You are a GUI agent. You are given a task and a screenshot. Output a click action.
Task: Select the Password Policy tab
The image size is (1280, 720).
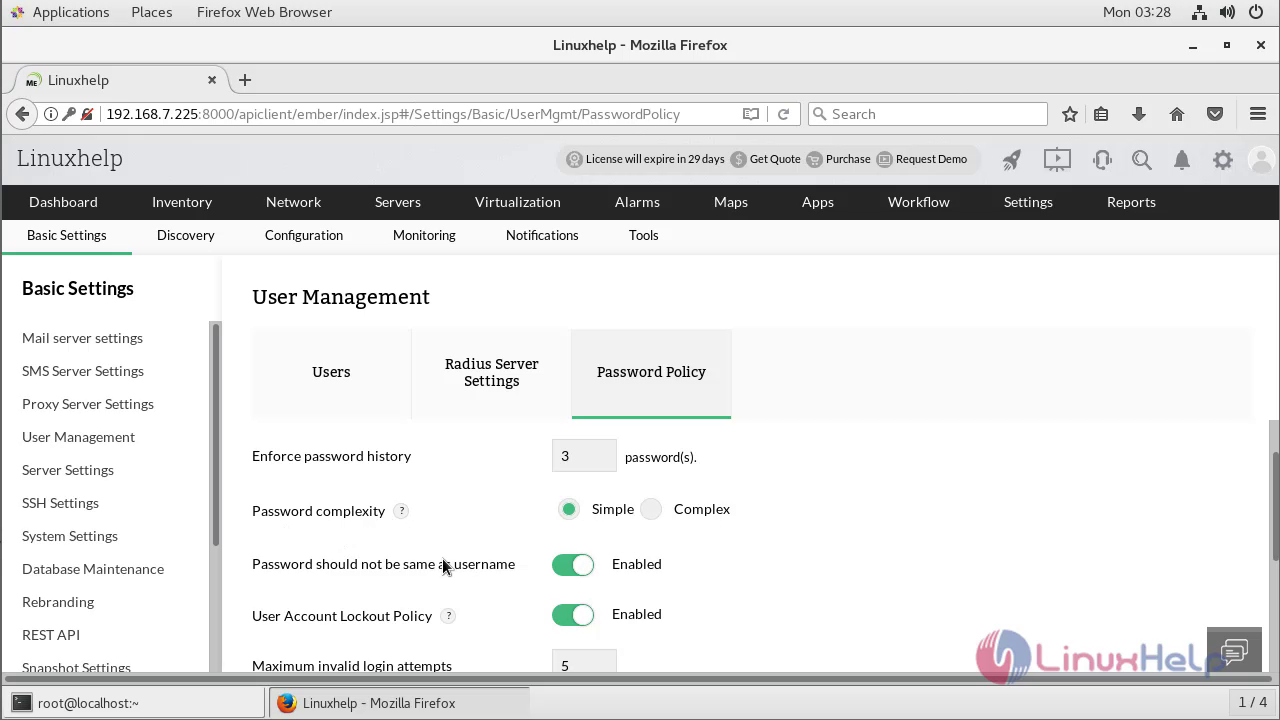point(651,372)
